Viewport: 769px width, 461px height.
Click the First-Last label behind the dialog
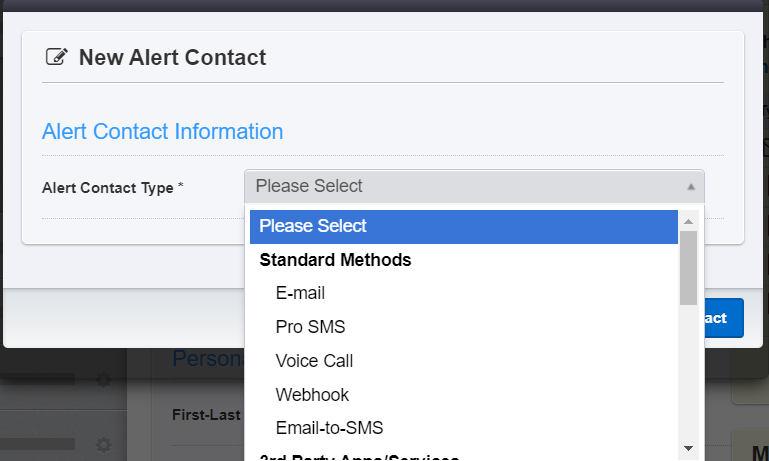206,413
